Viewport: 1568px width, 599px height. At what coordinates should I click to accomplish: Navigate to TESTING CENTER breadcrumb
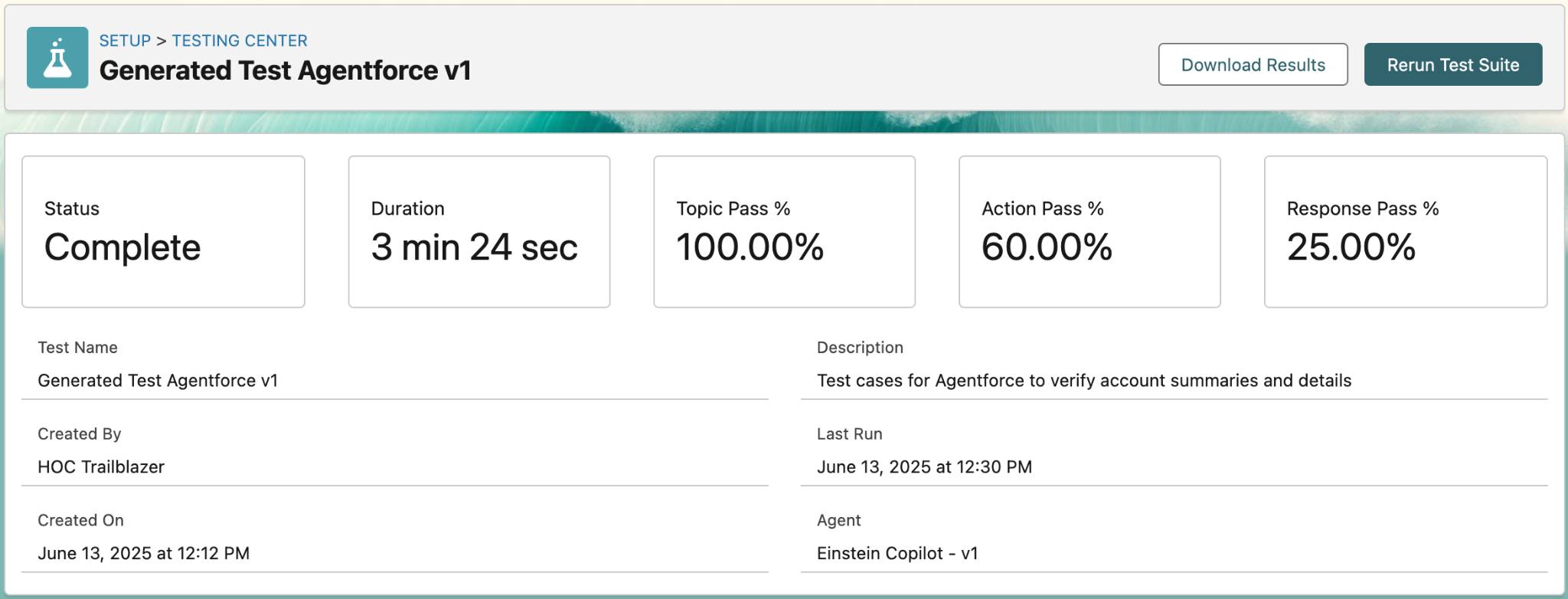point(240,41)
